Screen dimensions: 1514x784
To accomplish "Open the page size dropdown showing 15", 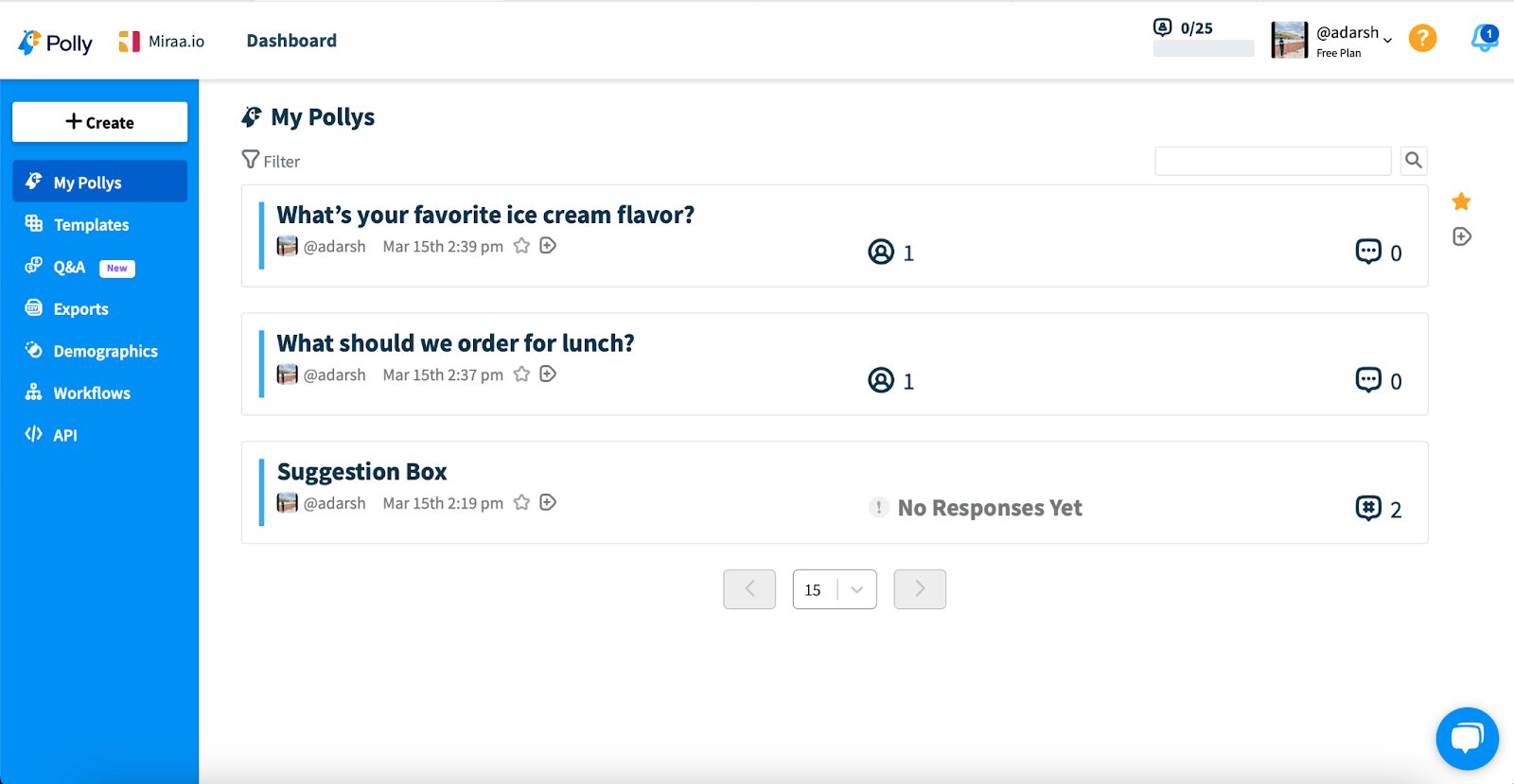I will pyautogui.click(x=834, y=588).
